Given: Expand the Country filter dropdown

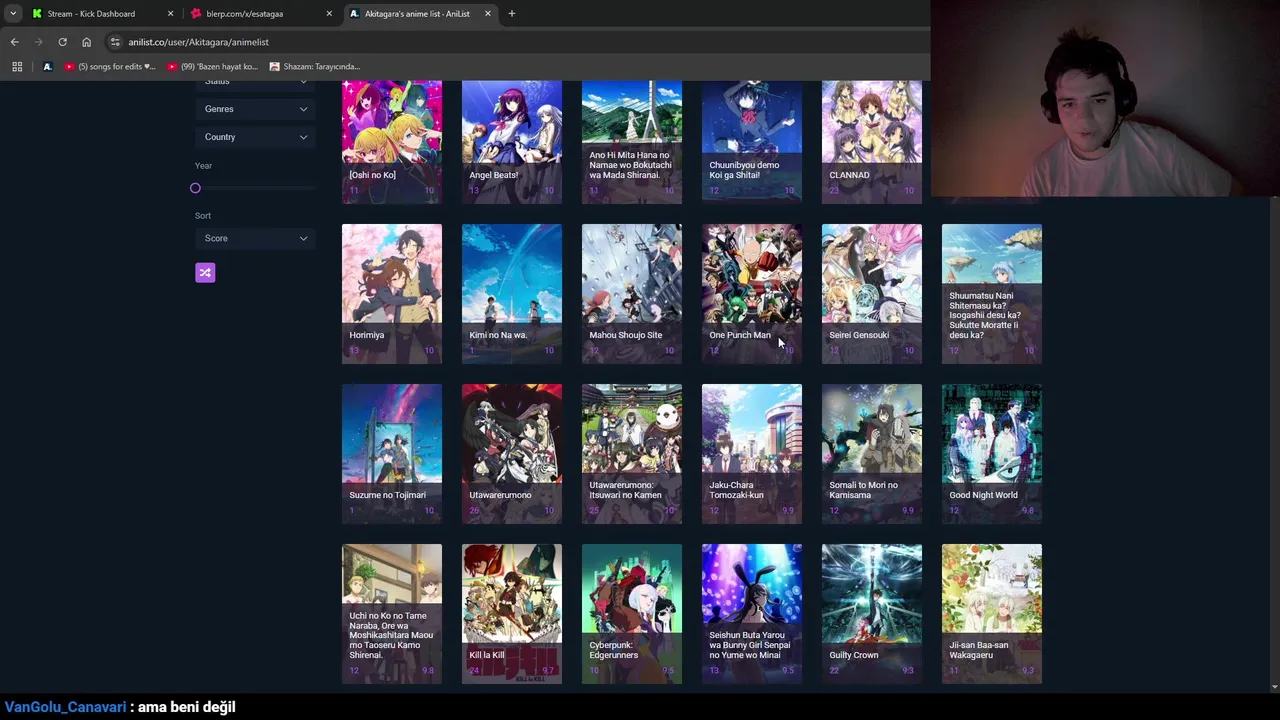Looking at the screenshot, I should 256,137.
